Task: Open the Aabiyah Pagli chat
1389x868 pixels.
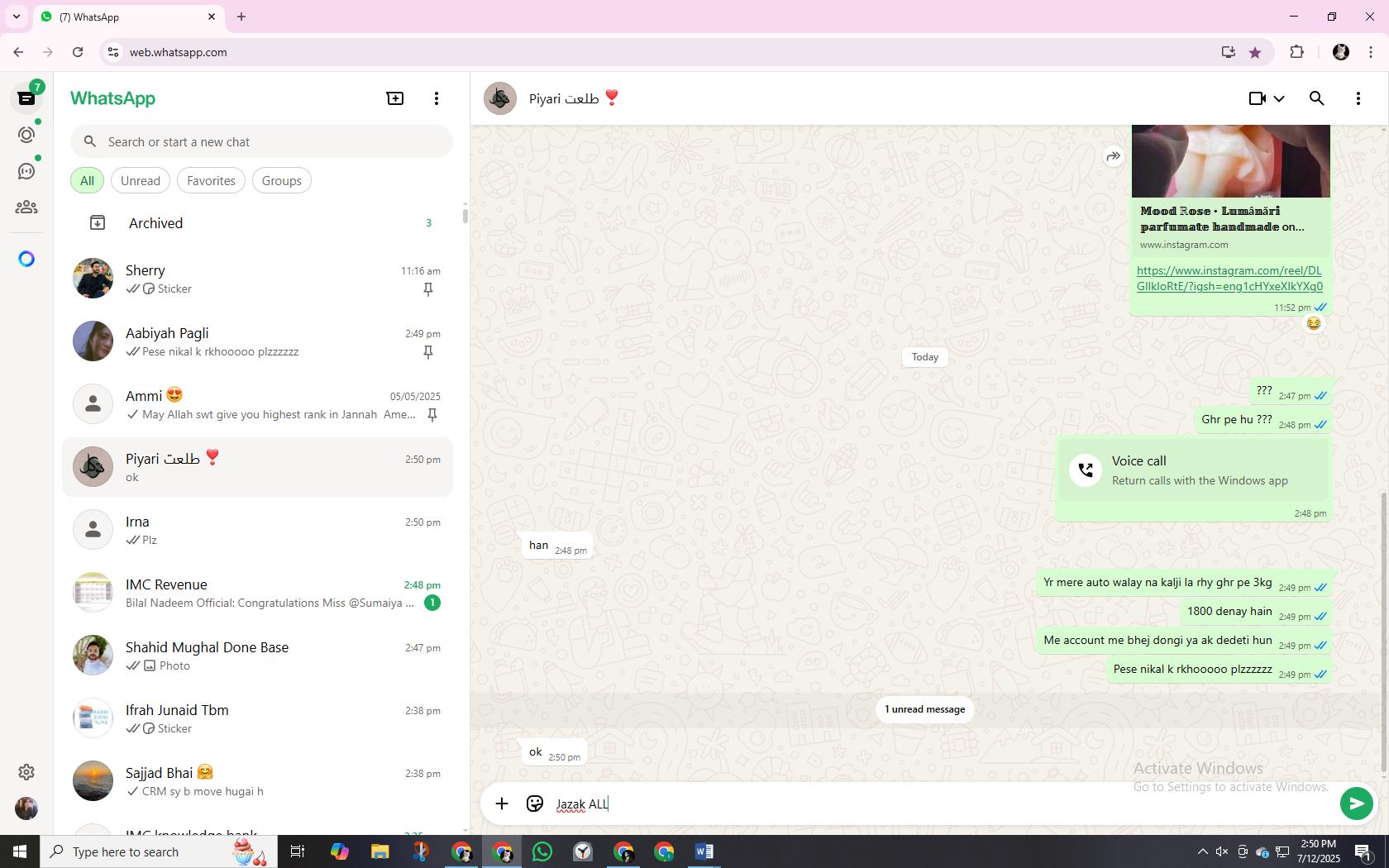Action: (x=258, y=341)
